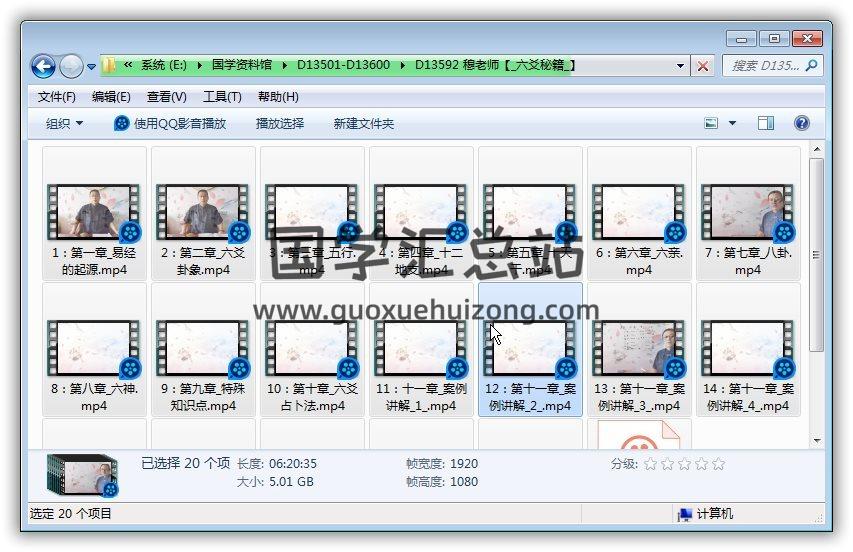853x552 pixels.
Task: Set rating to second star in 分级
Action: [x=667, y=464]
